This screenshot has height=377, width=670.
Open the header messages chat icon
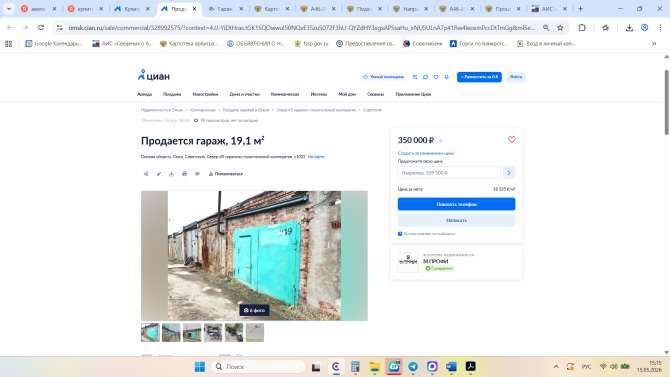click(x=425, y=77)
